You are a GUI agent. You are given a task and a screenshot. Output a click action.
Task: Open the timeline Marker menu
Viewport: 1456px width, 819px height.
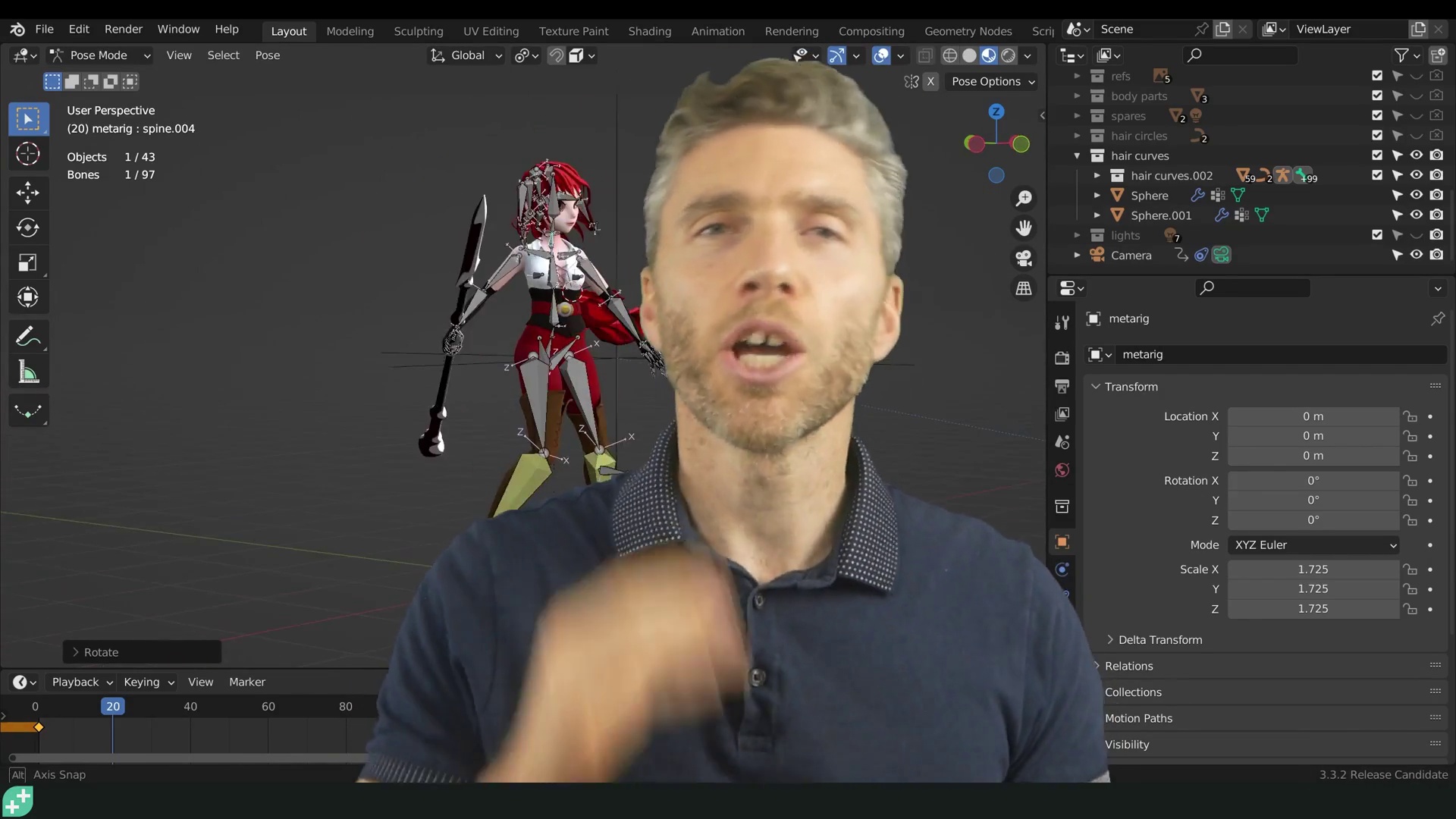tap(247, 682)
